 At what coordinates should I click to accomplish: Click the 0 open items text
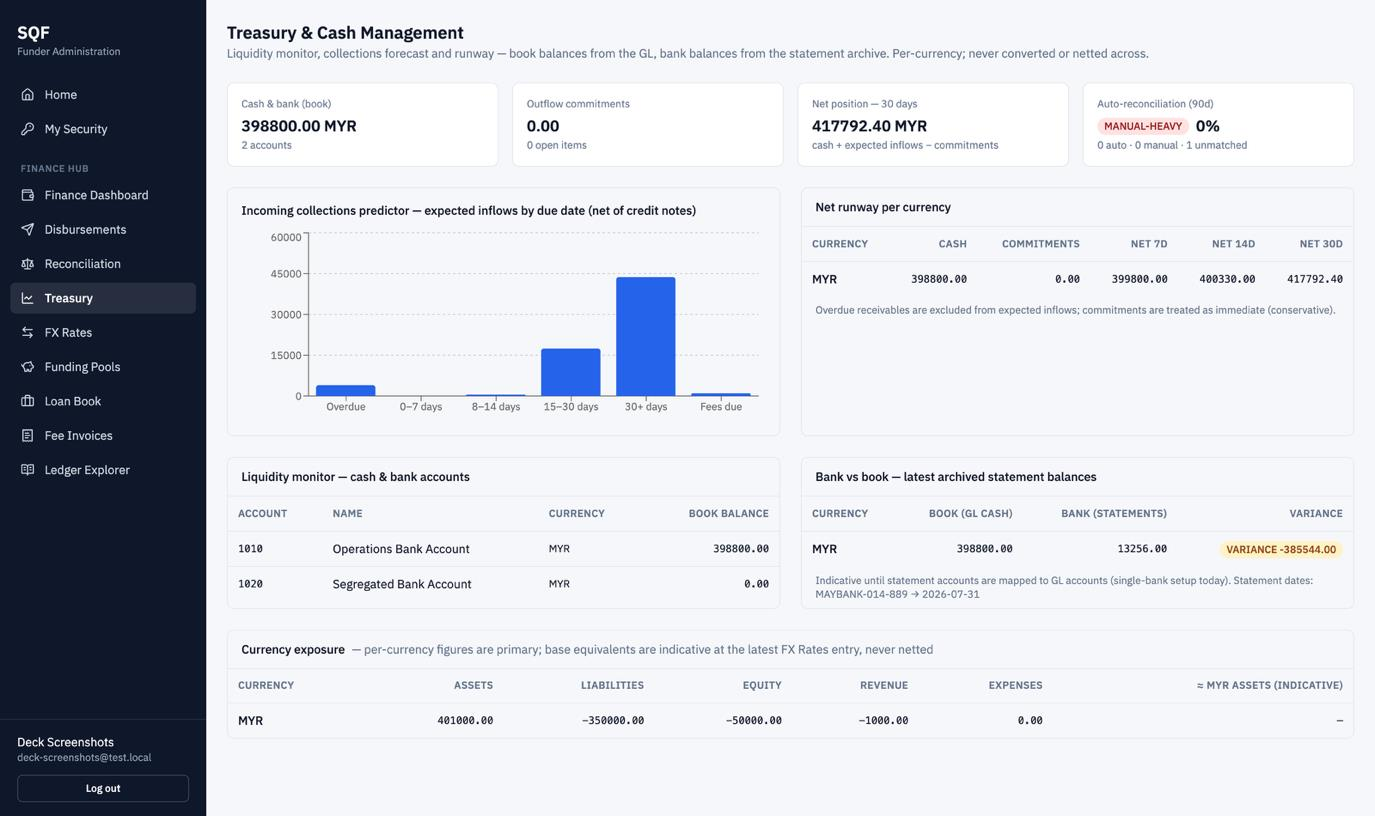point(557,145)
